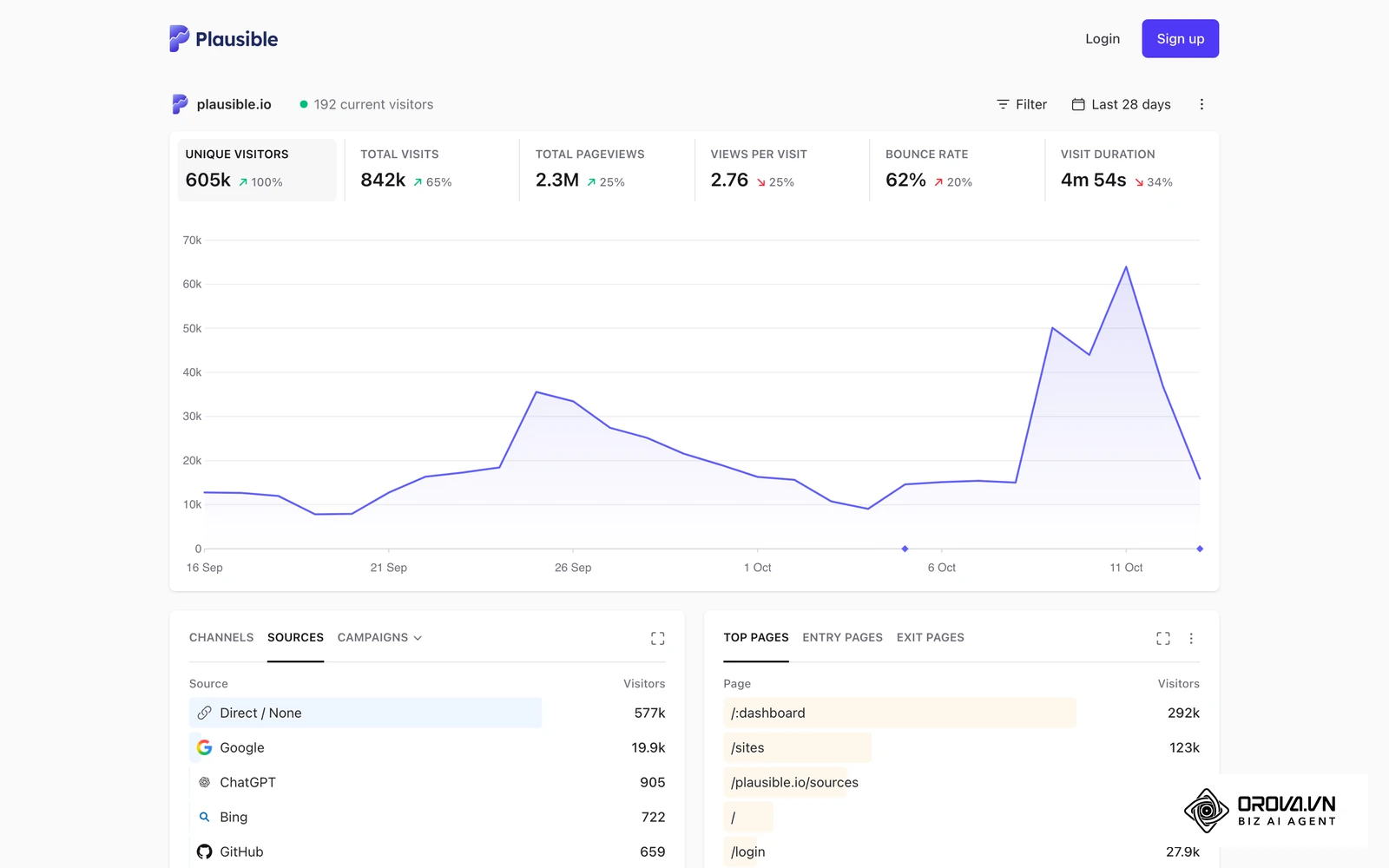Click the GitHub icon in sources list
This screenshot has height=868, width=1389.
(204, 852)
